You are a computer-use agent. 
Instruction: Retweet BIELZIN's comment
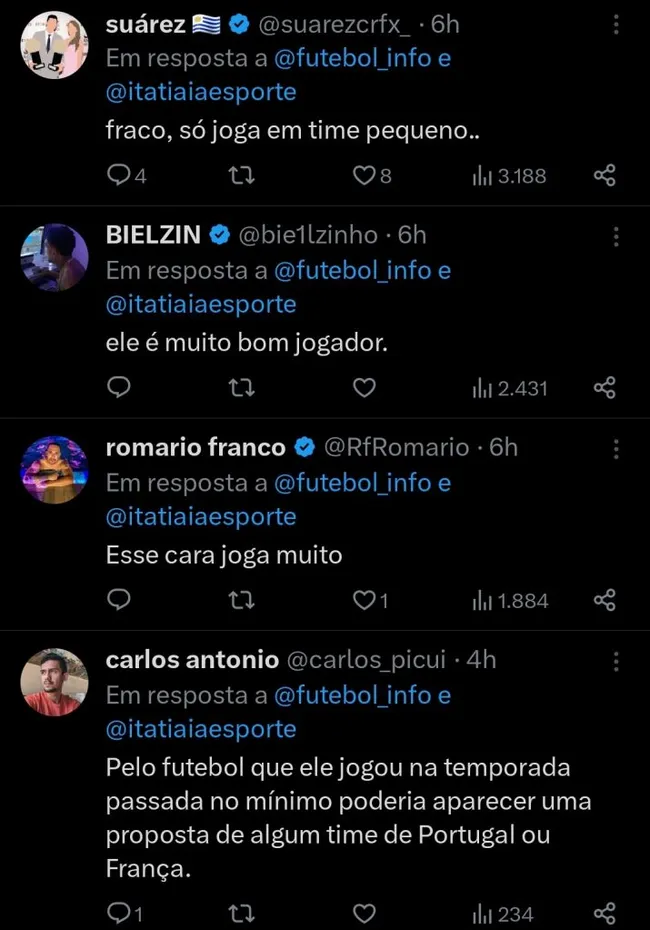click(241, 388)
